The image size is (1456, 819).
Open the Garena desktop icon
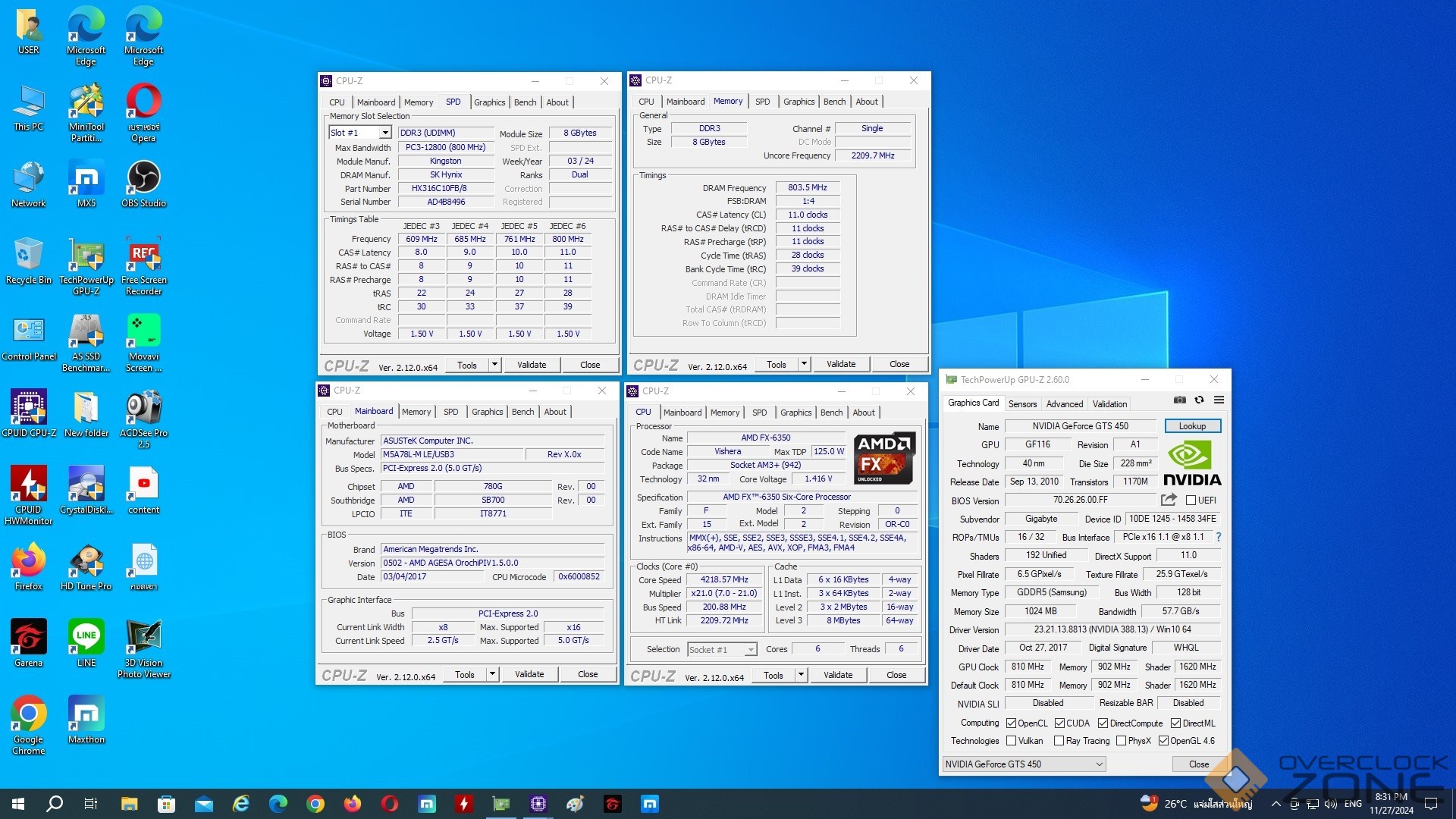(29, 643)
